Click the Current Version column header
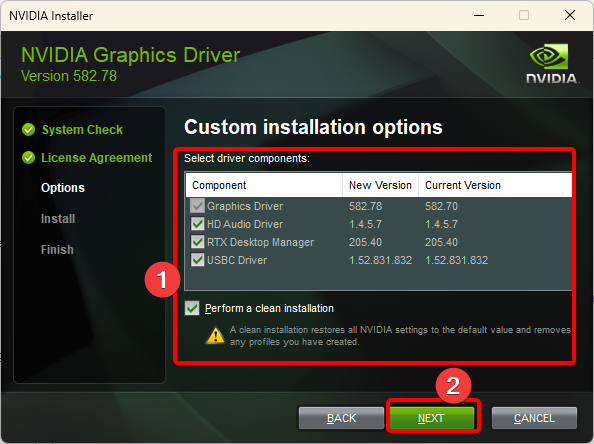 coord(495,185)
